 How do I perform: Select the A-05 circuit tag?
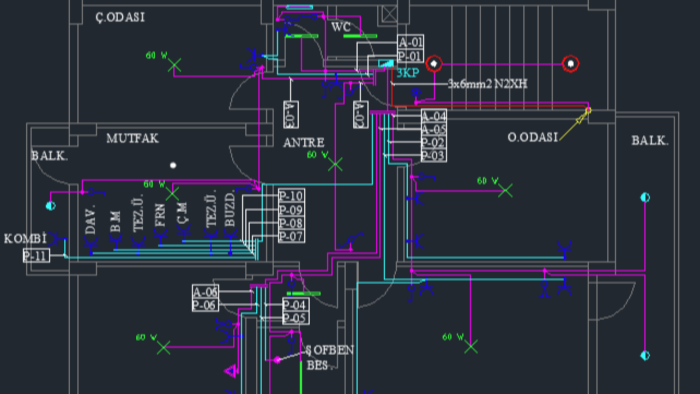click(433, 130)
